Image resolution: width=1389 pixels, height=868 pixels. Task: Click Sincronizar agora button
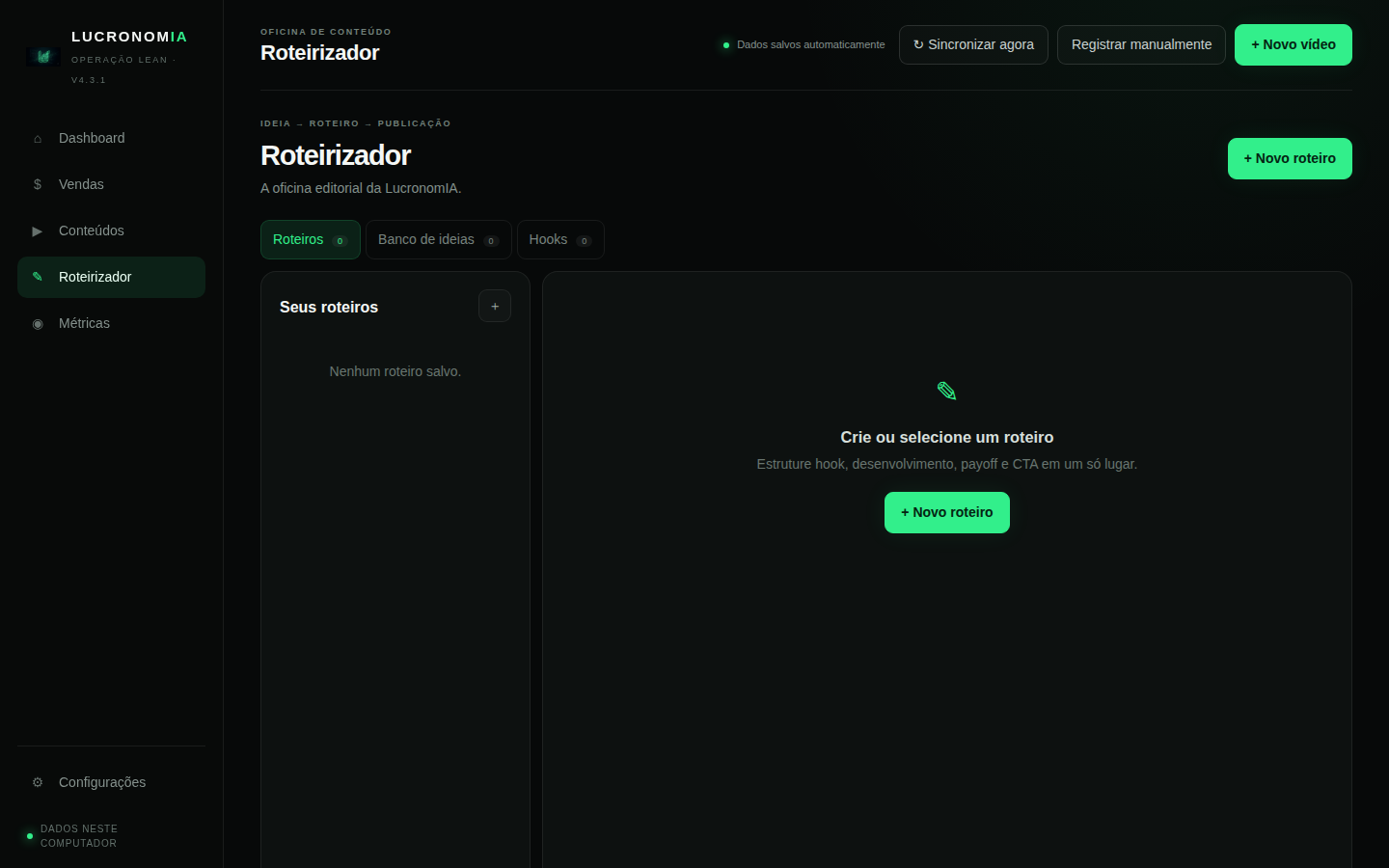point(973,44)
